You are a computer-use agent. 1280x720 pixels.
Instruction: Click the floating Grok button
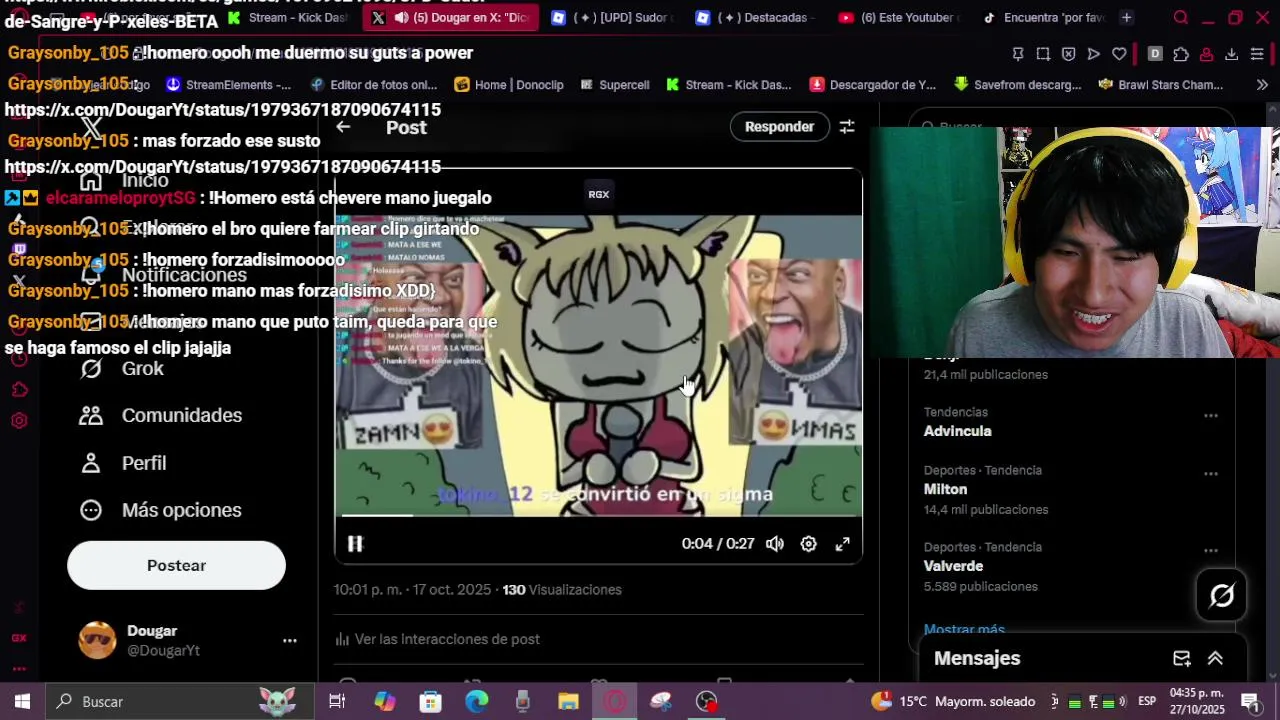pos(1222,596)
